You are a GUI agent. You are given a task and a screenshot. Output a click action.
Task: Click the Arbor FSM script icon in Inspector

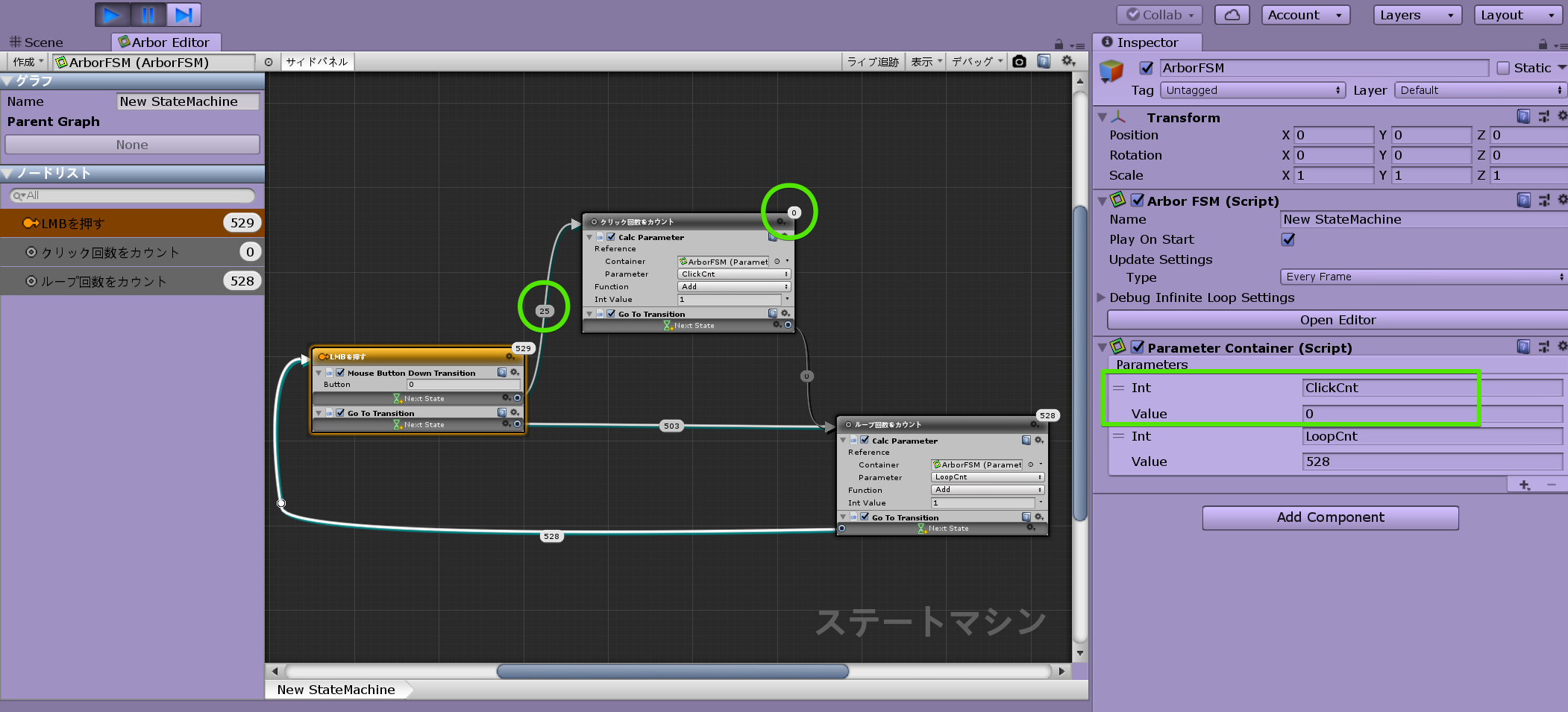[1116, 201]
